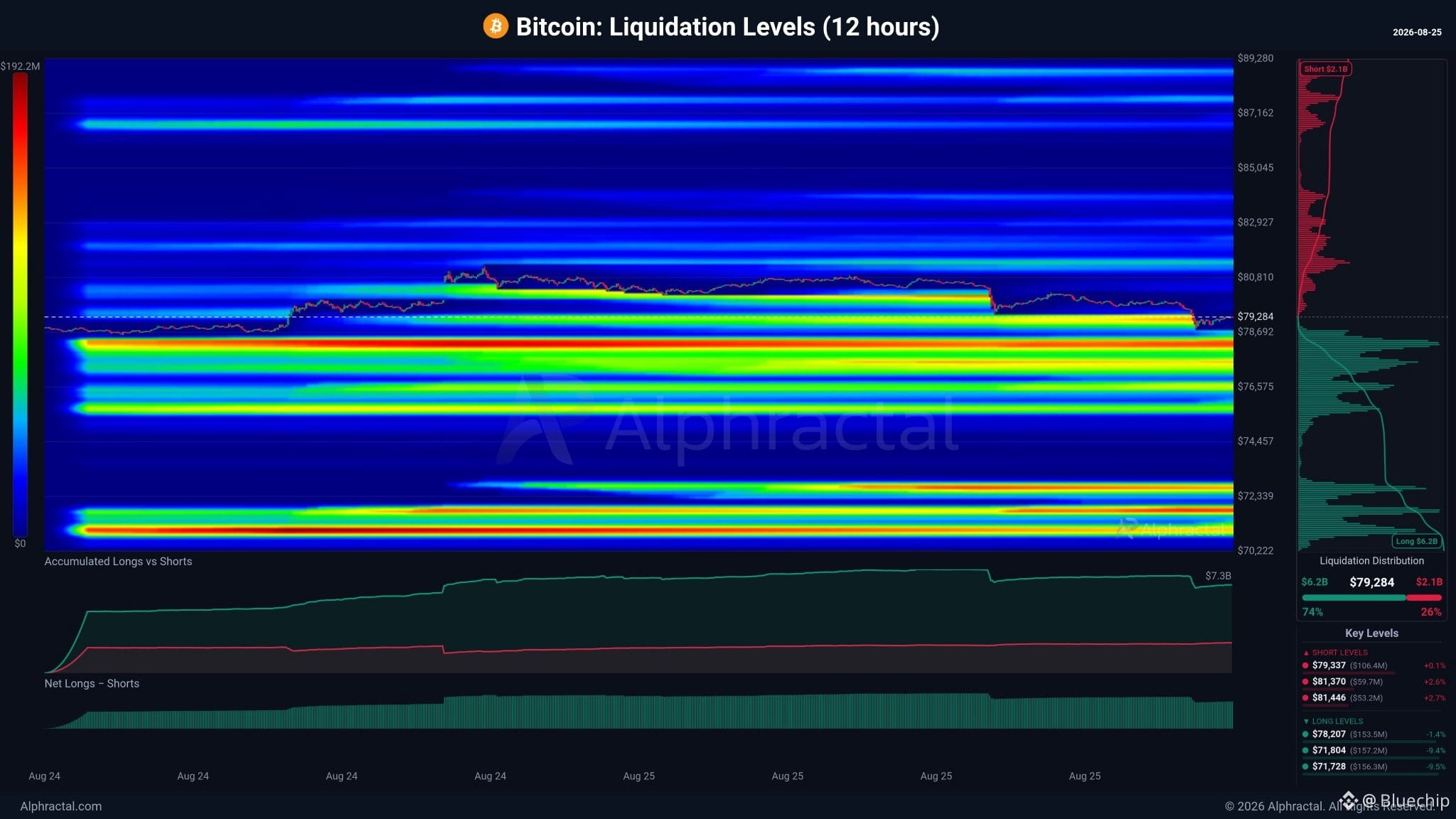Select the red dot next to $81,446
1456x819 pixels.
coord(1305,698)
